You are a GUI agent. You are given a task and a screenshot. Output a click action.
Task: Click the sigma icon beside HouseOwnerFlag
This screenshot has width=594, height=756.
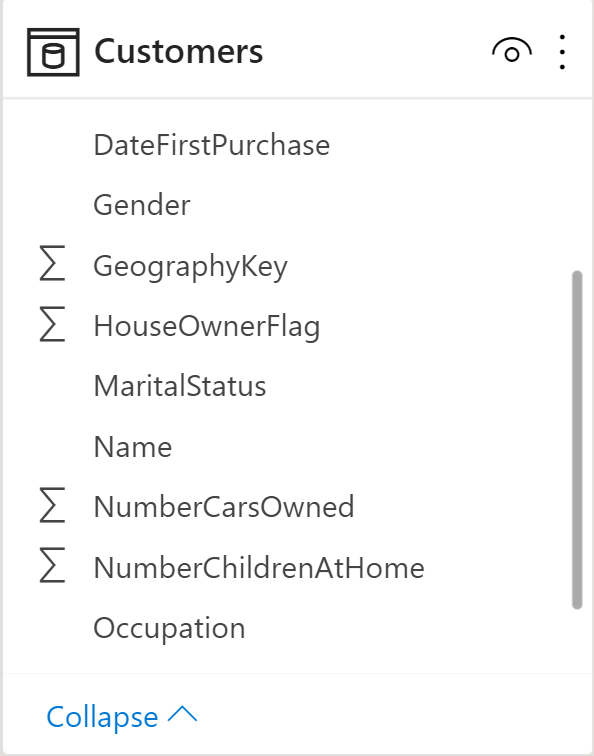tap(52, 324)
